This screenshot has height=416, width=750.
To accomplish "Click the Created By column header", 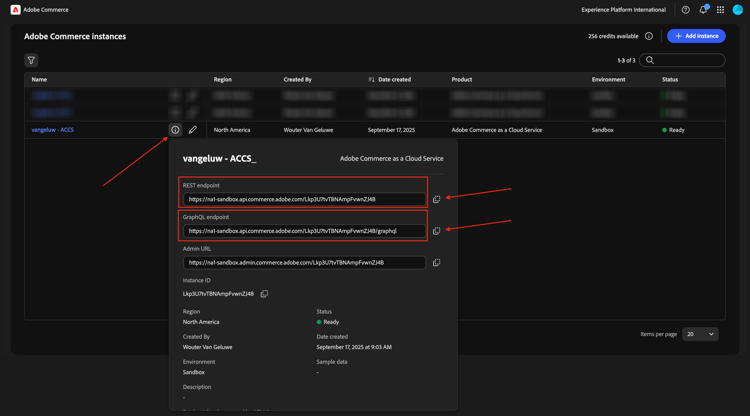I will tap(298, 79).
